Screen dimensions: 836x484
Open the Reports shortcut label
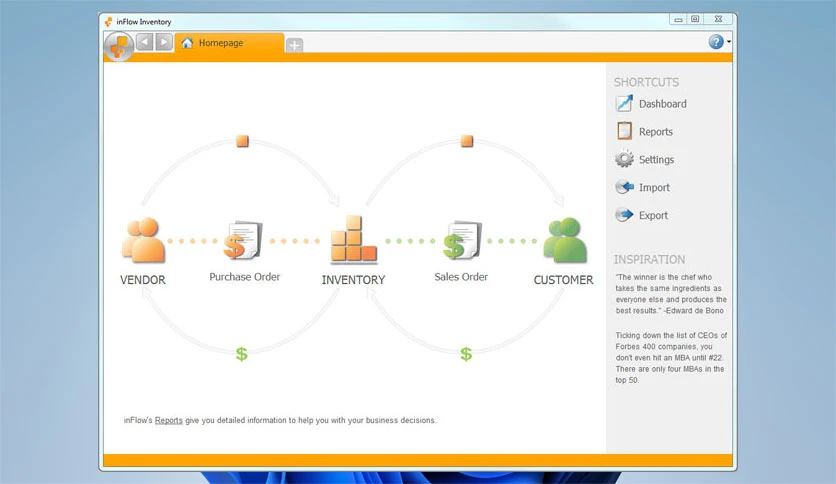[x=656, y=132]
